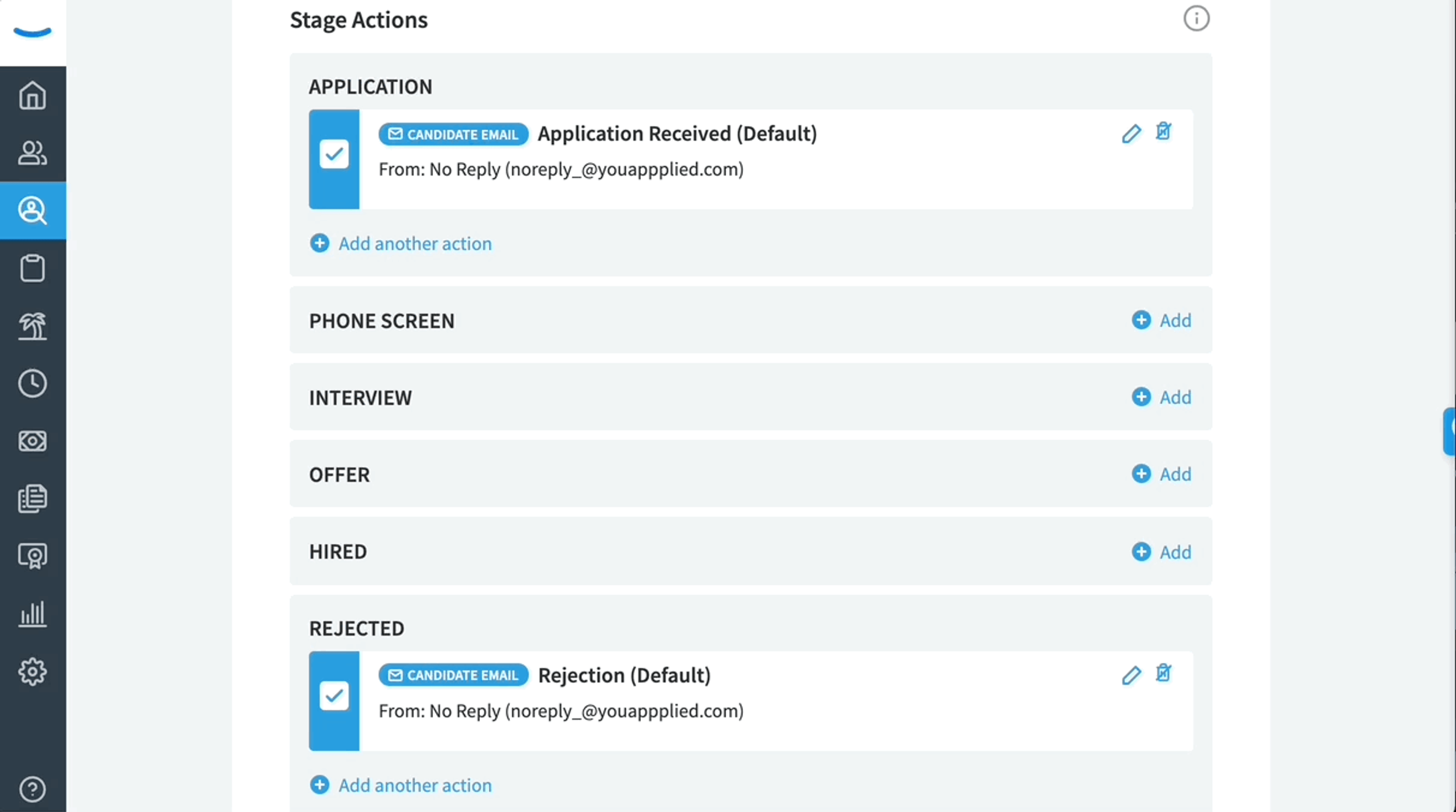Click the Application Received (Default) title
Viewport: 1456px width, 812px height.
point(677,134)
